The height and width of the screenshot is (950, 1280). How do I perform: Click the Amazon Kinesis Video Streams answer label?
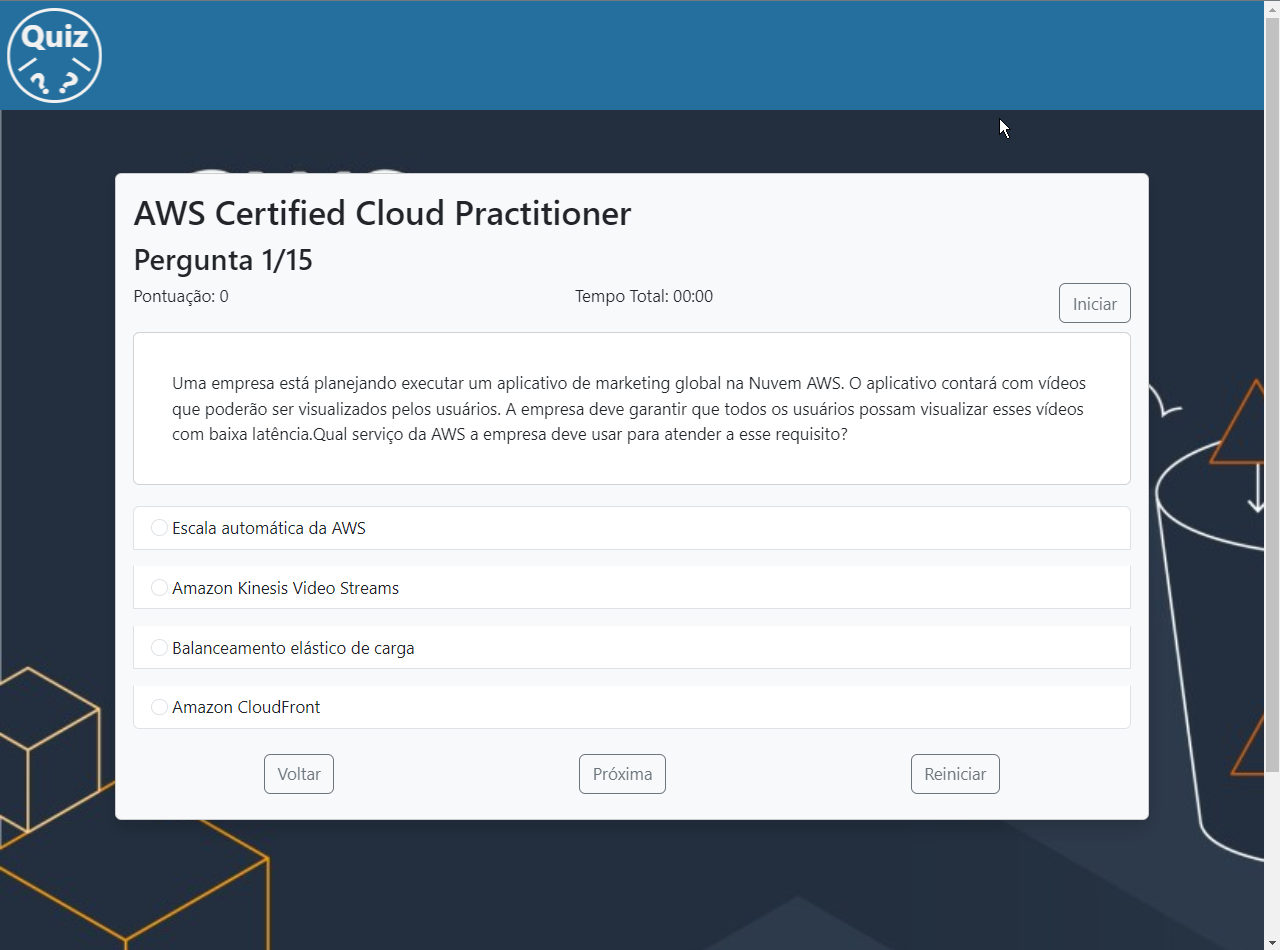pos(285,588)
